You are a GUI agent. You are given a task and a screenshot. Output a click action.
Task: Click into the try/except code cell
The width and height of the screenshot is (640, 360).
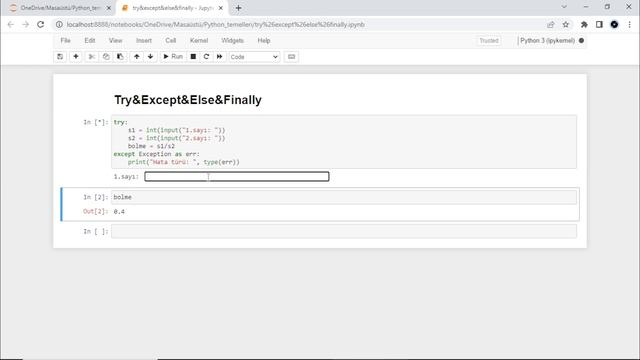[344, 142]
